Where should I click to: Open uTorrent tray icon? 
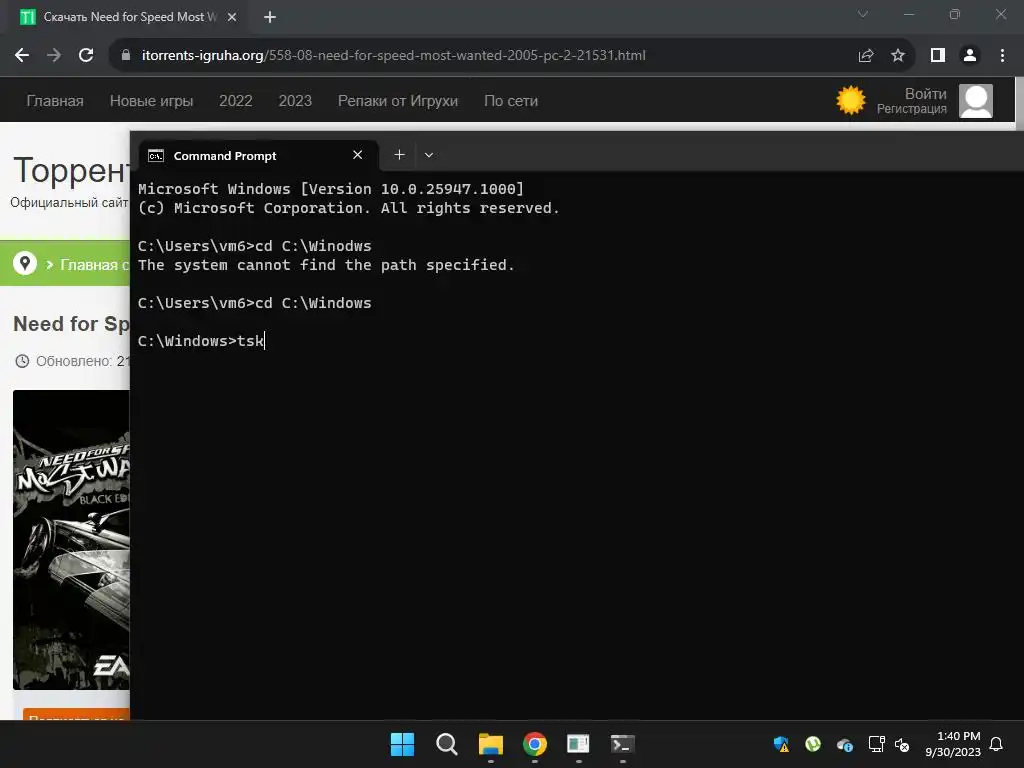tap(812, 744)
